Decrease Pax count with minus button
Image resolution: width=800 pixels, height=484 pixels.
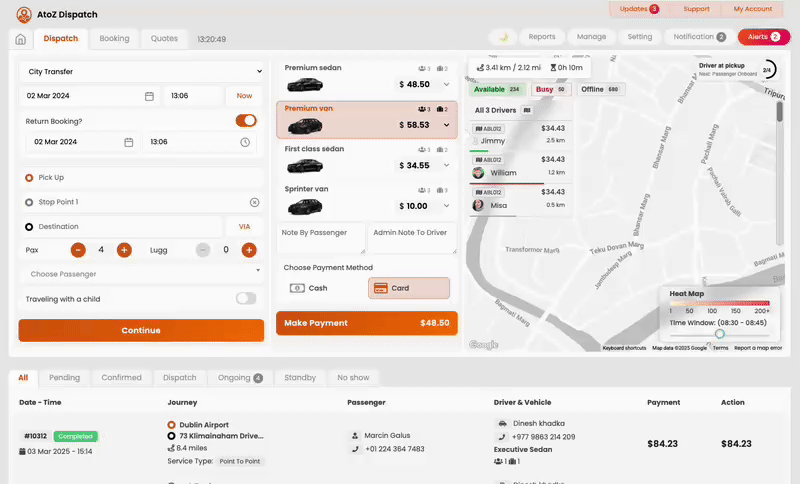point(78,250)
